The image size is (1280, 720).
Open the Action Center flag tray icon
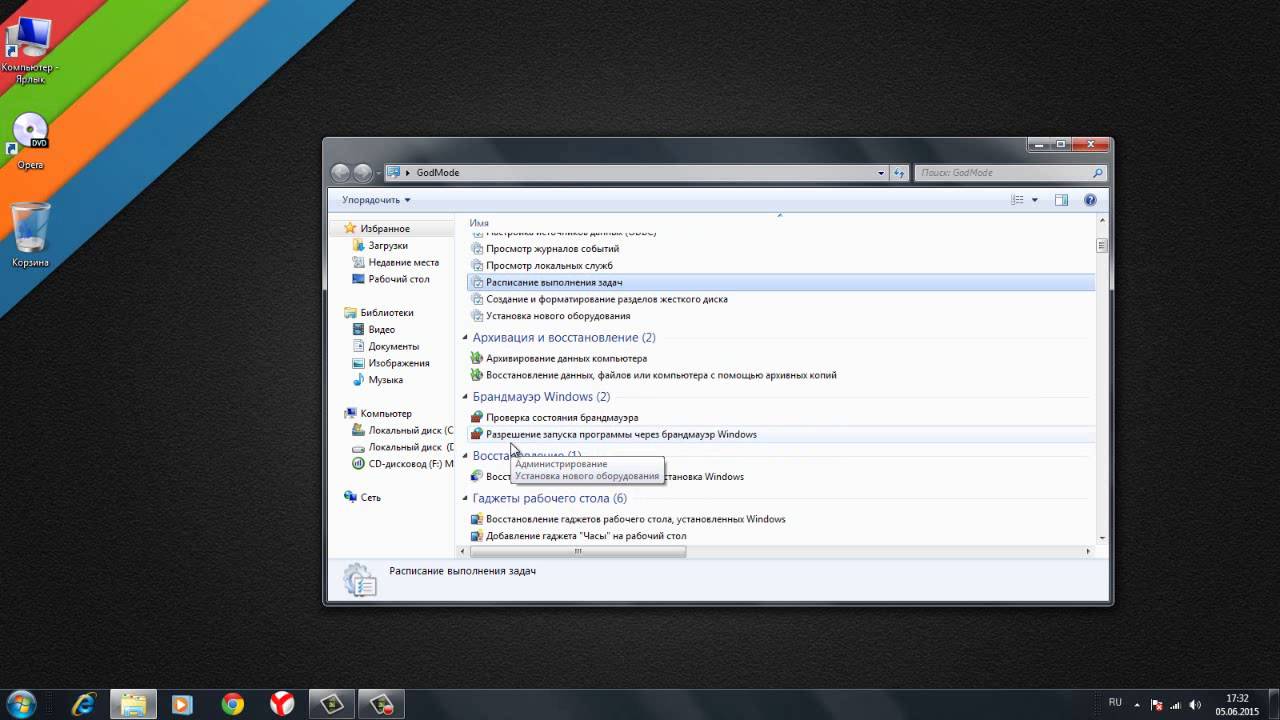pos(1156,704)
